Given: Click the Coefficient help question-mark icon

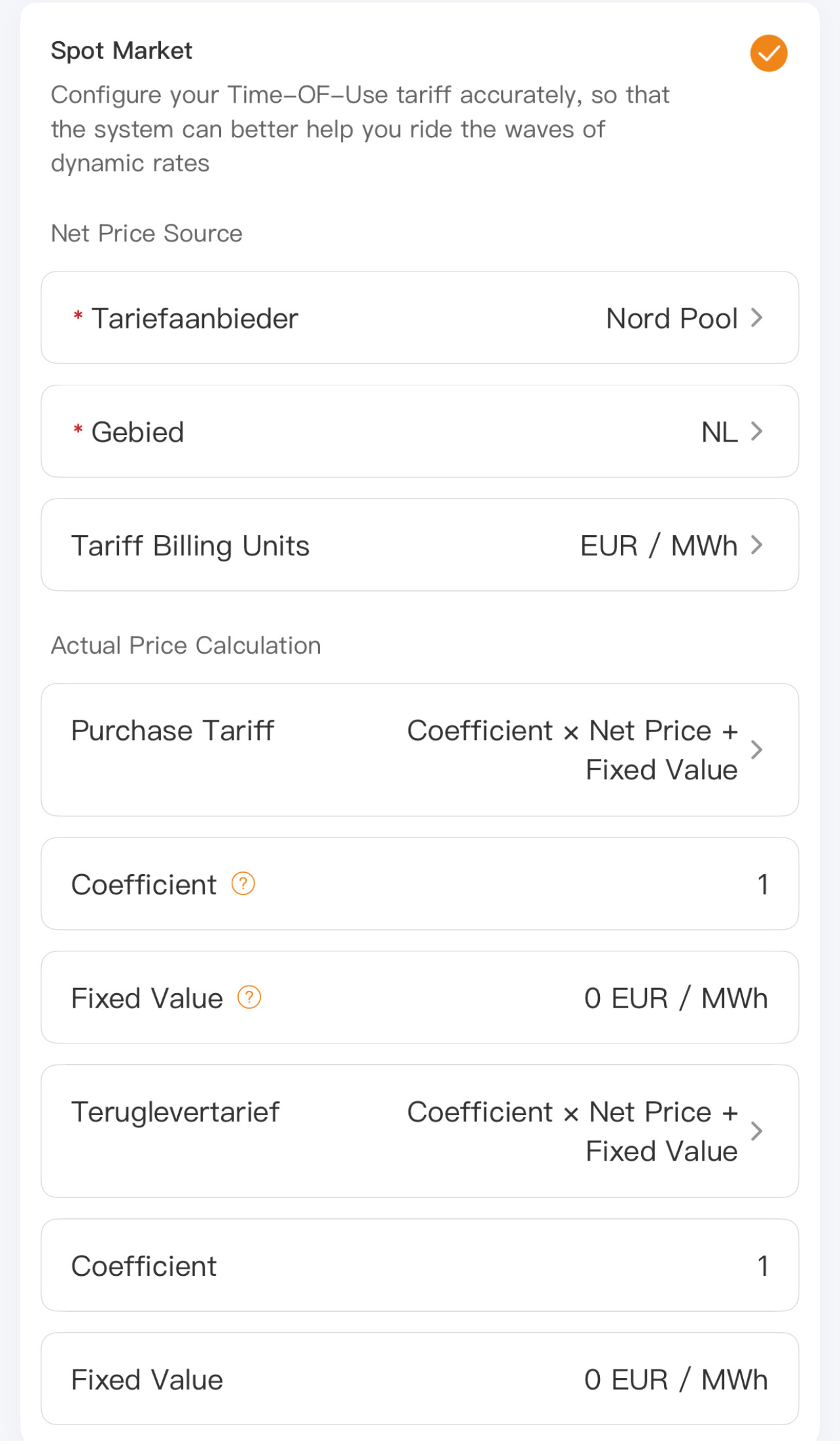Looking at the screenshot, I should [243, 884].
